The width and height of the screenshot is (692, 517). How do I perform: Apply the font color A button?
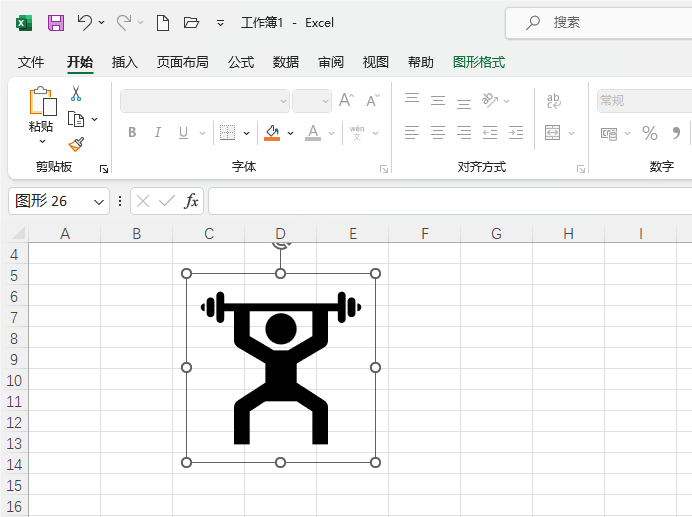click(x=313, y=132)
